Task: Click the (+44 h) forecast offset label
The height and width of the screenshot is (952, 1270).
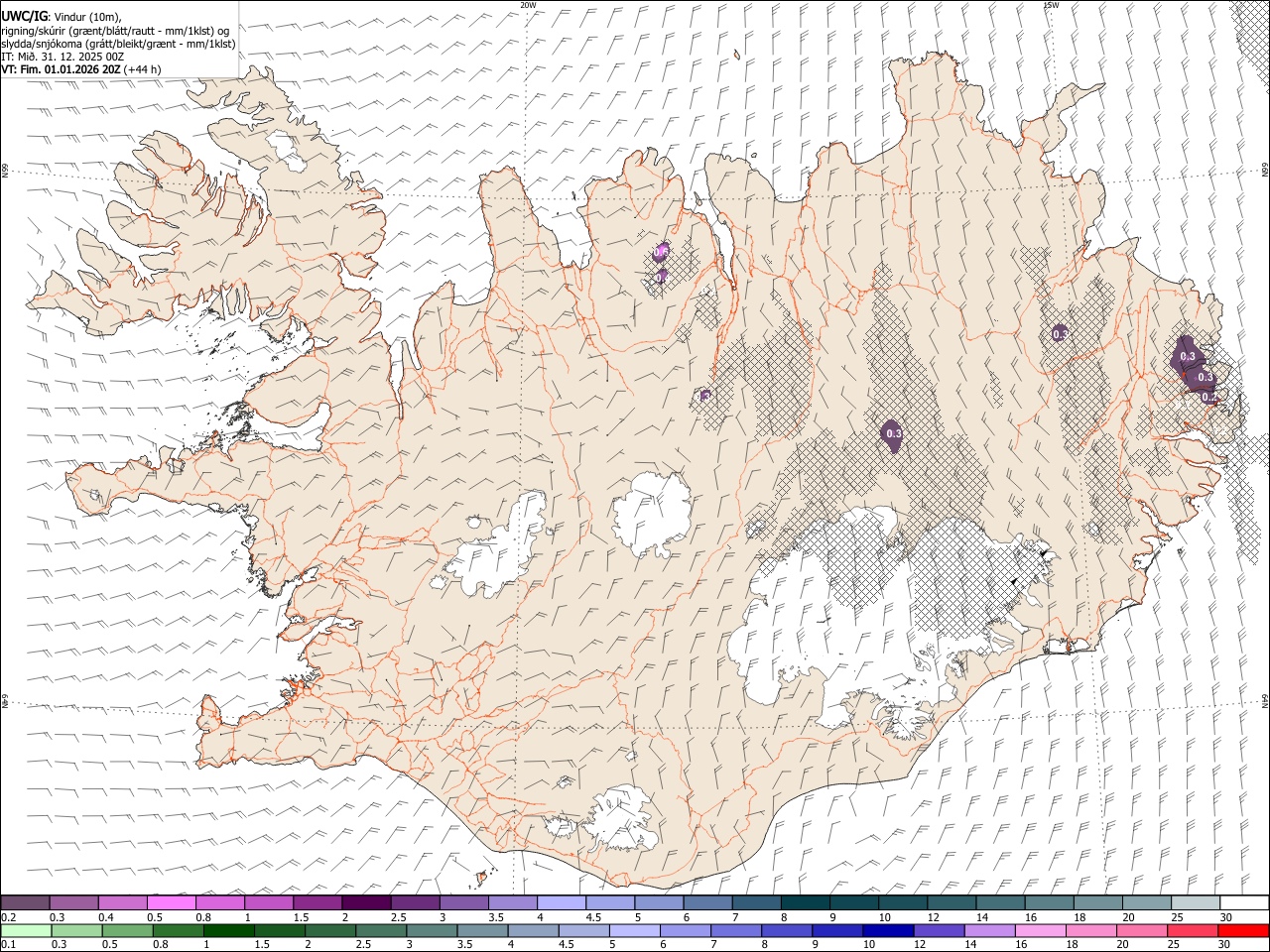Action: (143, 69)
